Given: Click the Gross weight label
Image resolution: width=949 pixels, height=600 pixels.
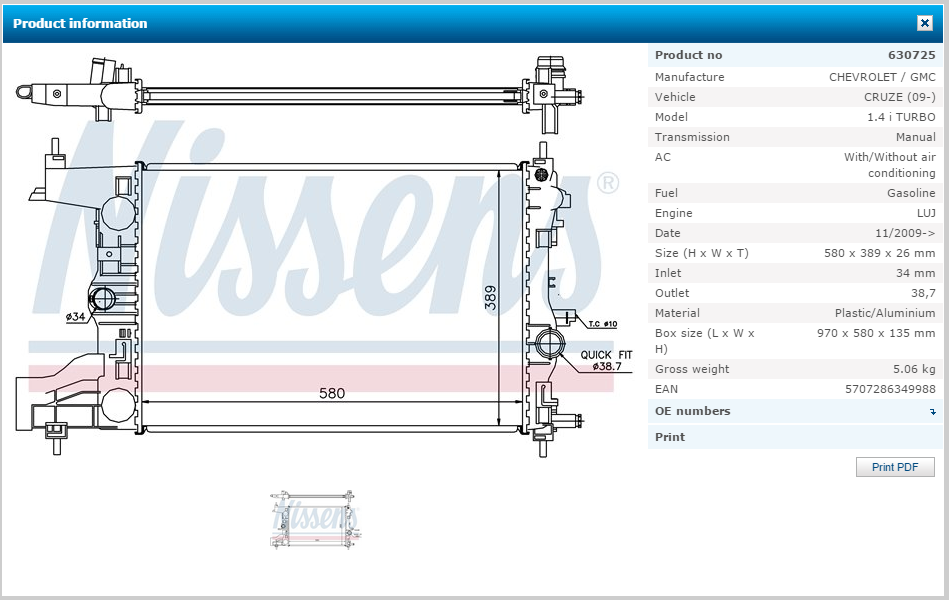Looking at the screenshot, I should (692, 369).
